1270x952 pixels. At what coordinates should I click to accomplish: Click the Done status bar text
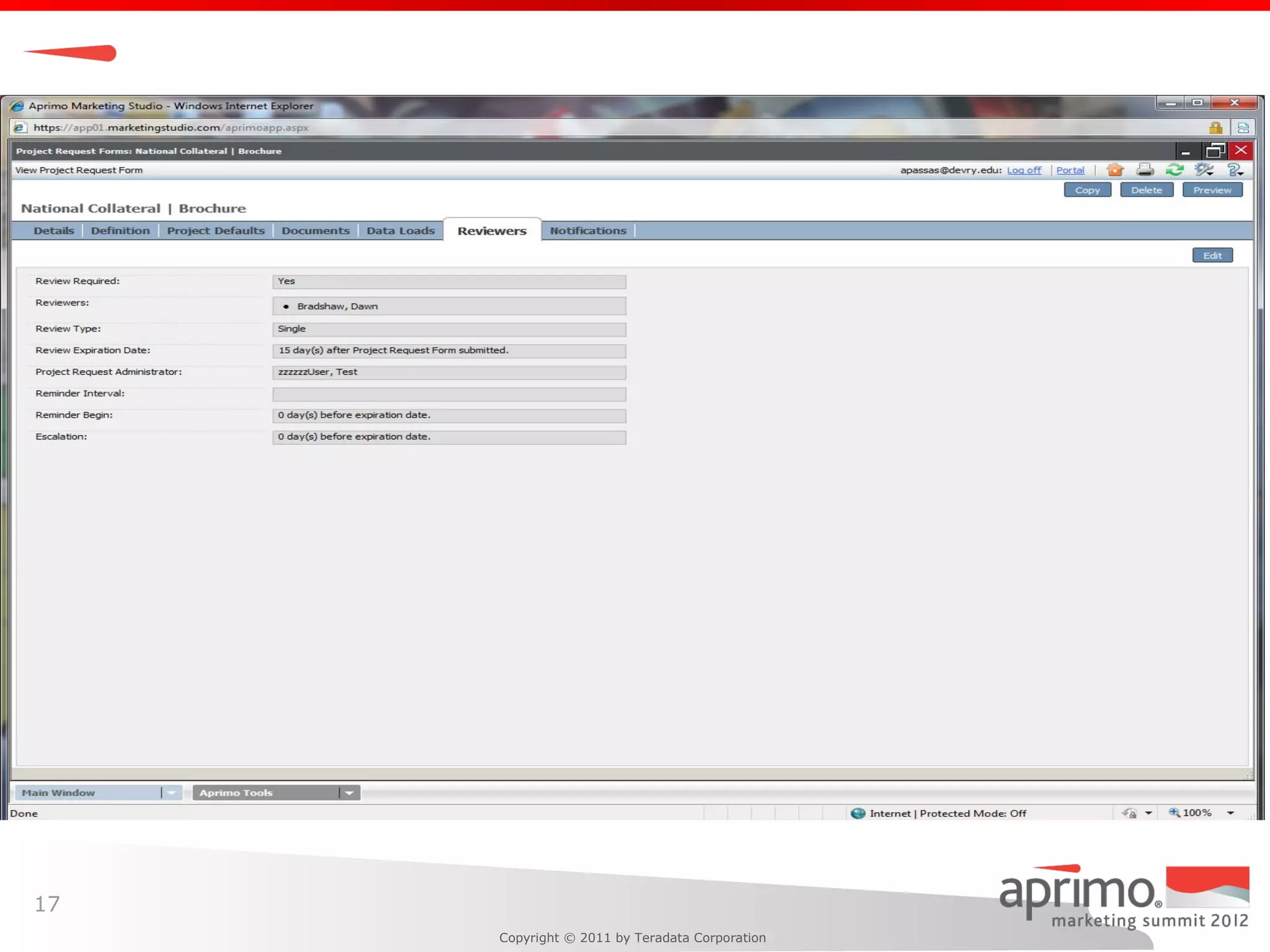[24, 813]
